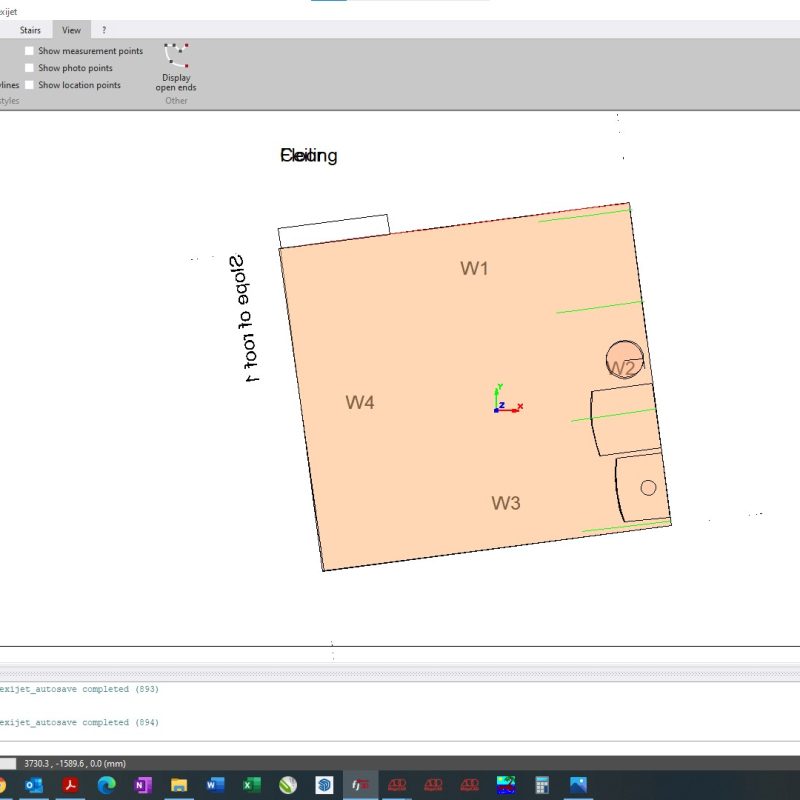This screenshot has width=800, height=800.
Task: Launch Adobe Acrobat from the taskbar
Action: [71, 785]
